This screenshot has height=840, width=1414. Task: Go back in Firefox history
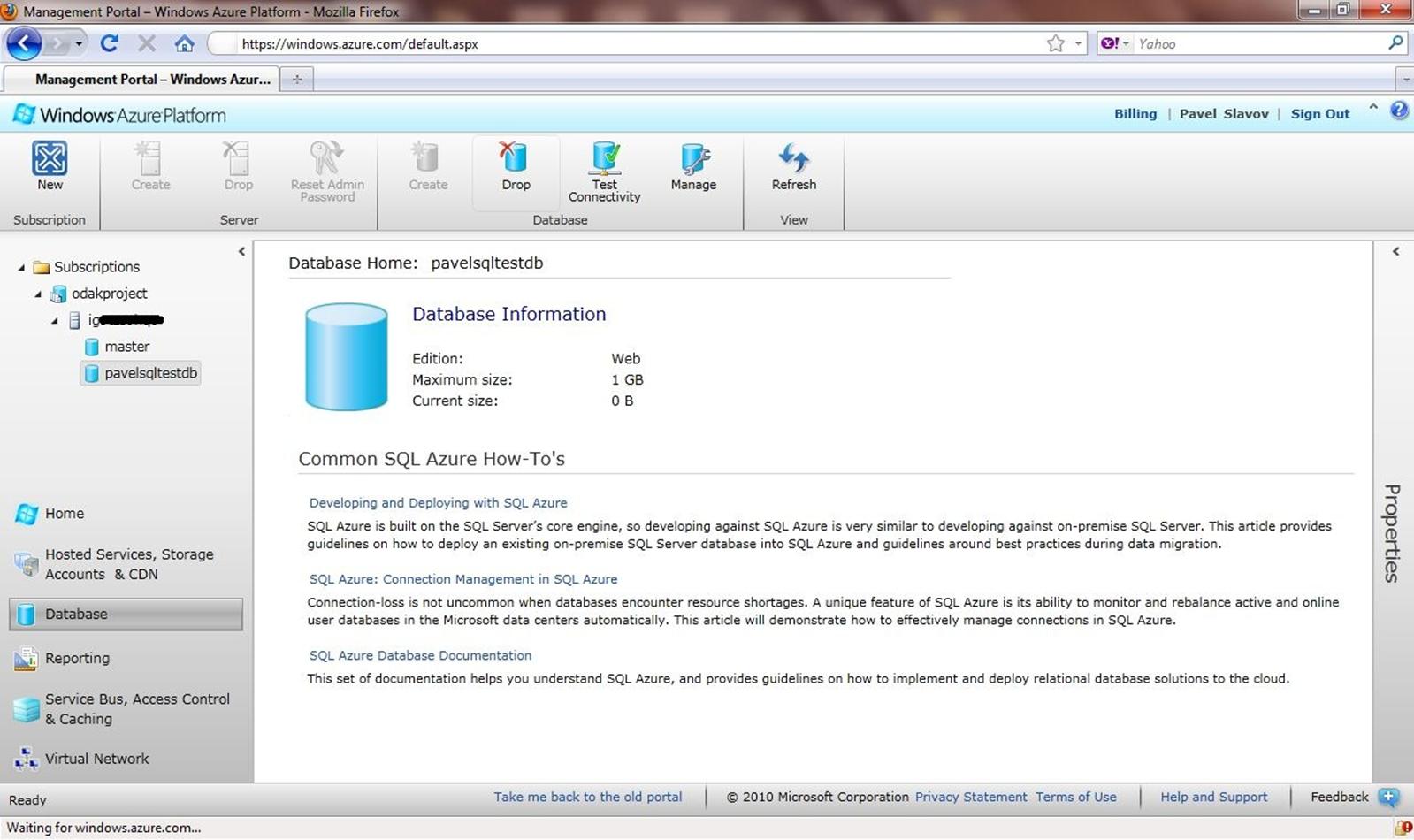(x=24, y=43)
